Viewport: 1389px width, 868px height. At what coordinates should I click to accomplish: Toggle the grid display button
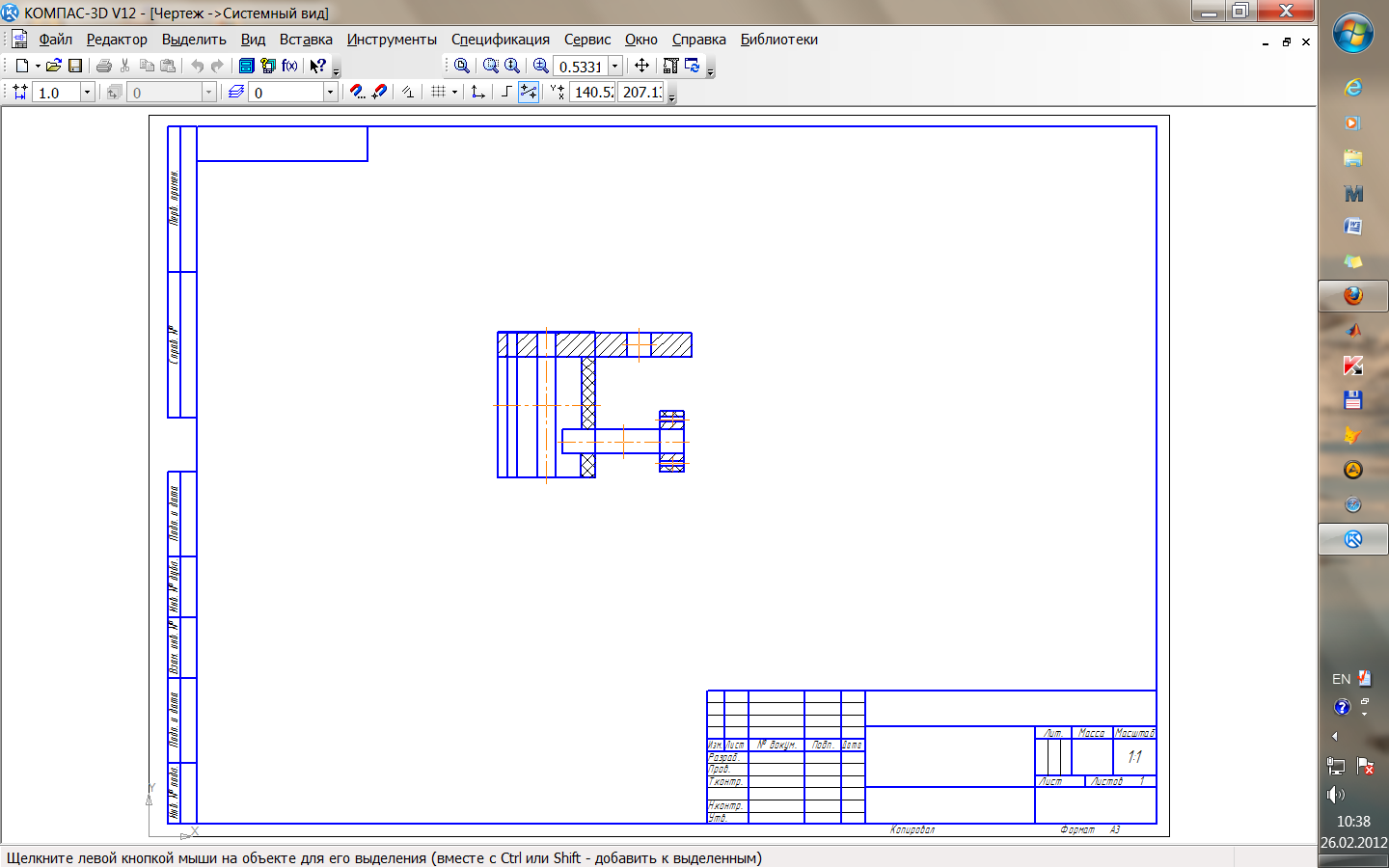(x=438, y=92)
